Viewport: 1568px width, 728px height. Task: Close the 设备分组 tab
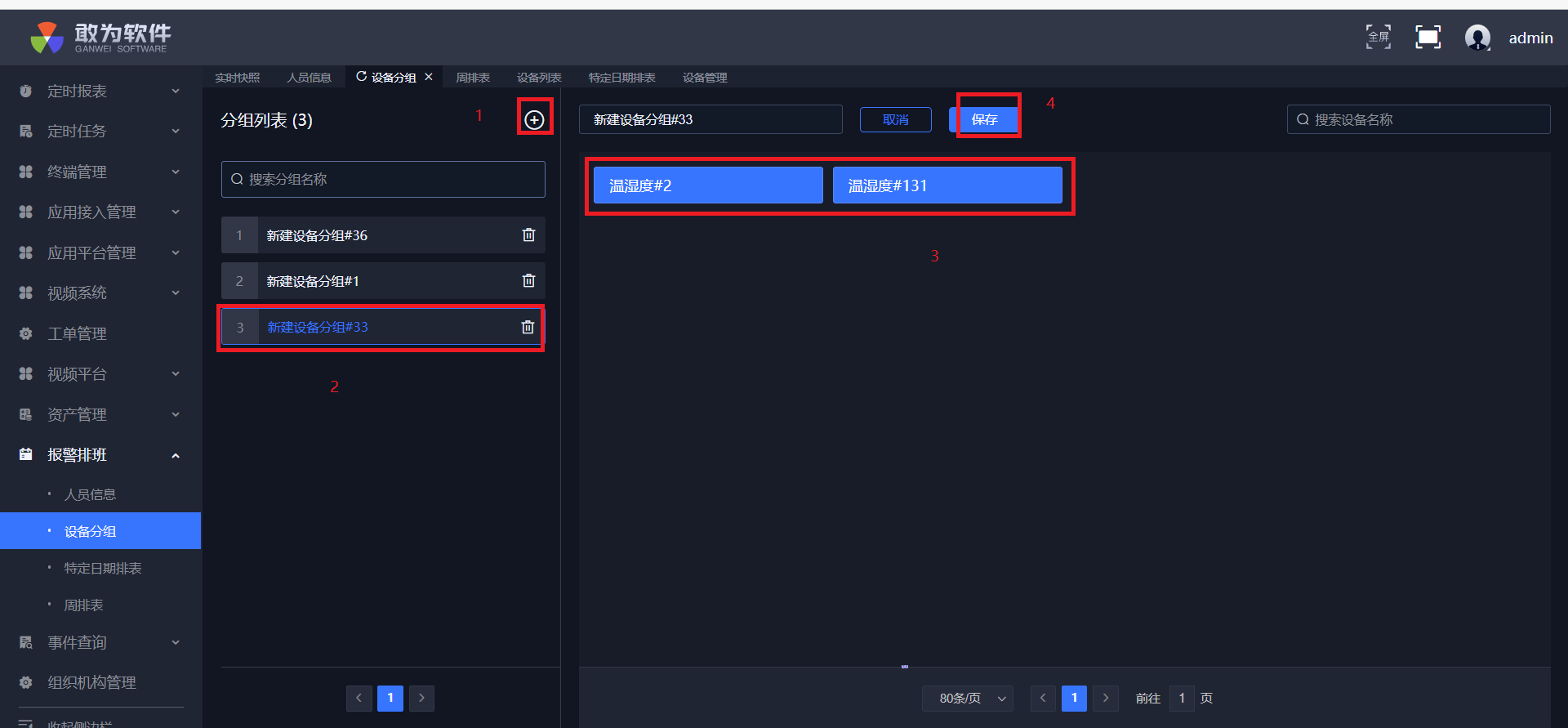coord(429,77)
